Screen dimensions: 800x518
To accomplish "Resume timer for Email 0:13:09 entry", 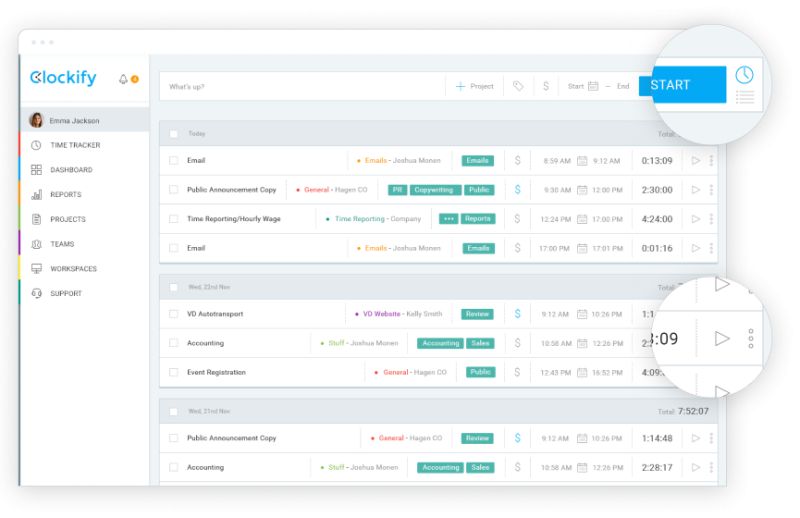I will 695,160.
